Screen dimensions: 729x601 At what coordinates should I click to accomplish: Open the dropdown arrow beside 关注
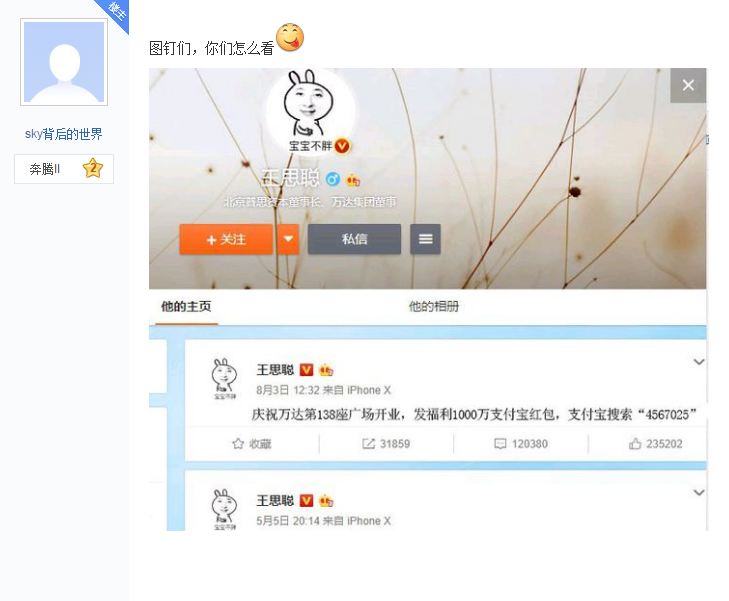288,239
